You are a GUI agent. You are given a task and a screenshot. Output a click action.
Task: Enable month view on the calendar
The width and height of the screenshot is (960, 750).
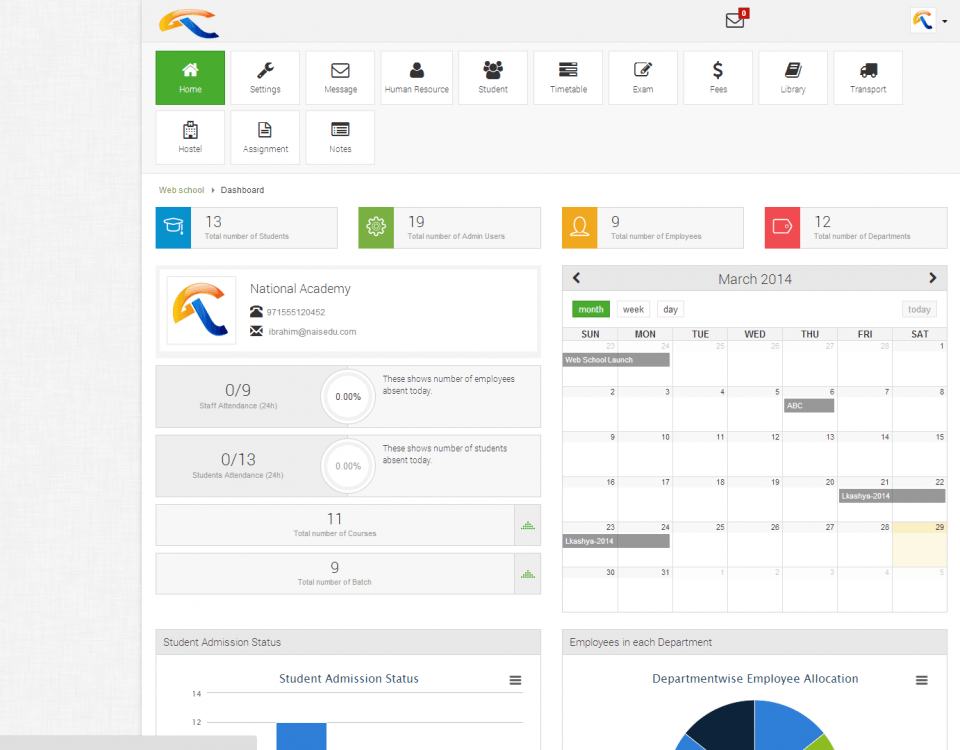point(590,309)
